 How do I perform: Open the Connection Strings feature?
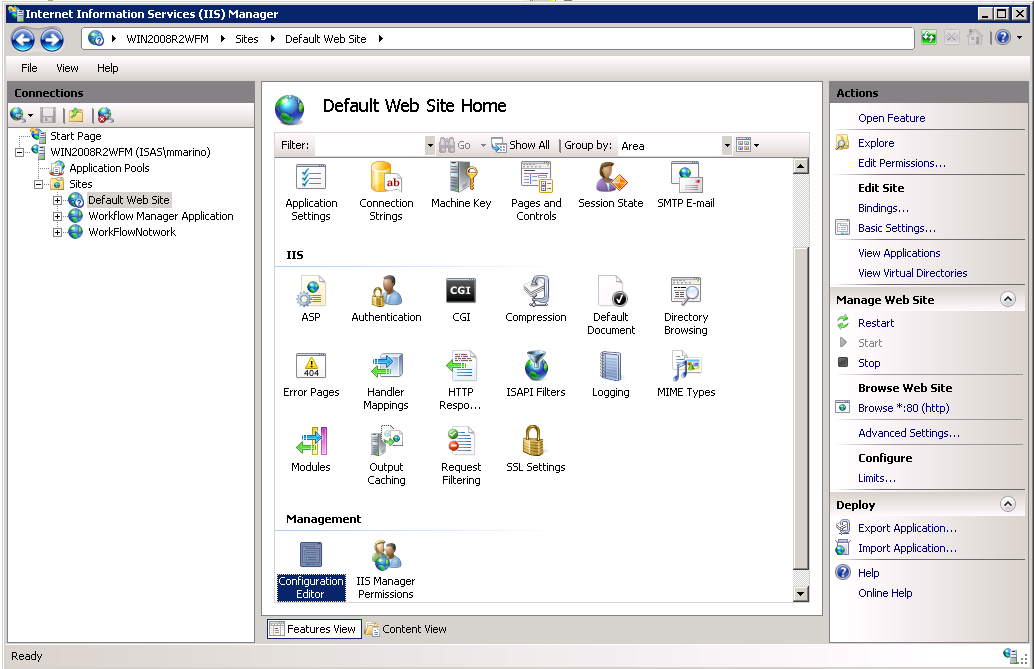pos(386,192)
